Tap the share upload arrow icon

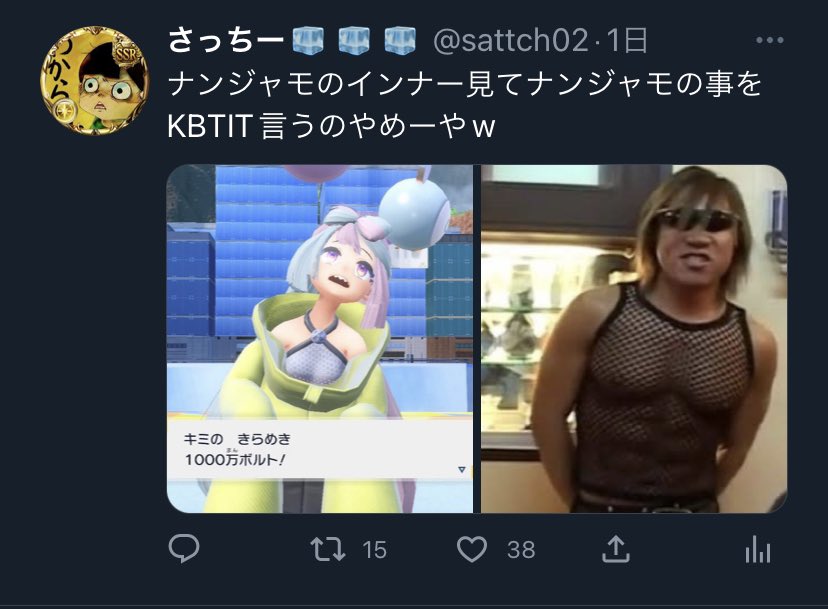pos(616,549)
